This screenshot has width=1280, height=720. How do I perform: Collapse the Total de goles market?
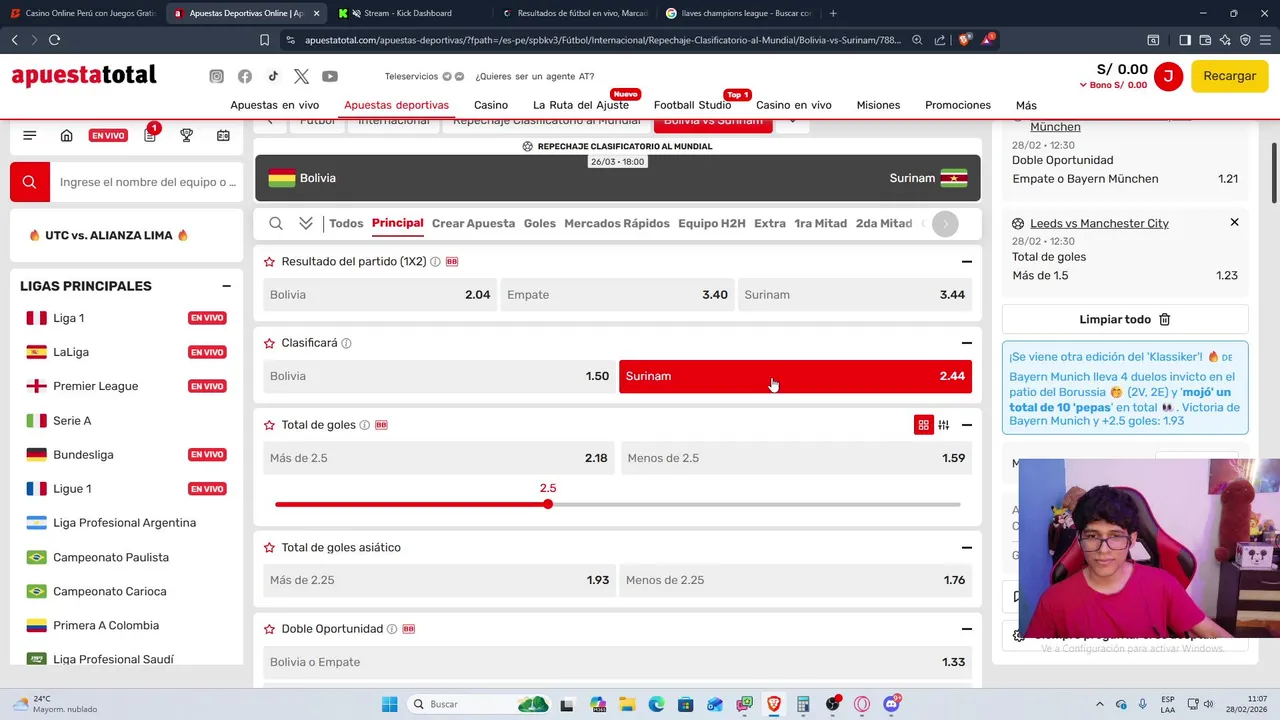tap(966, 425)
